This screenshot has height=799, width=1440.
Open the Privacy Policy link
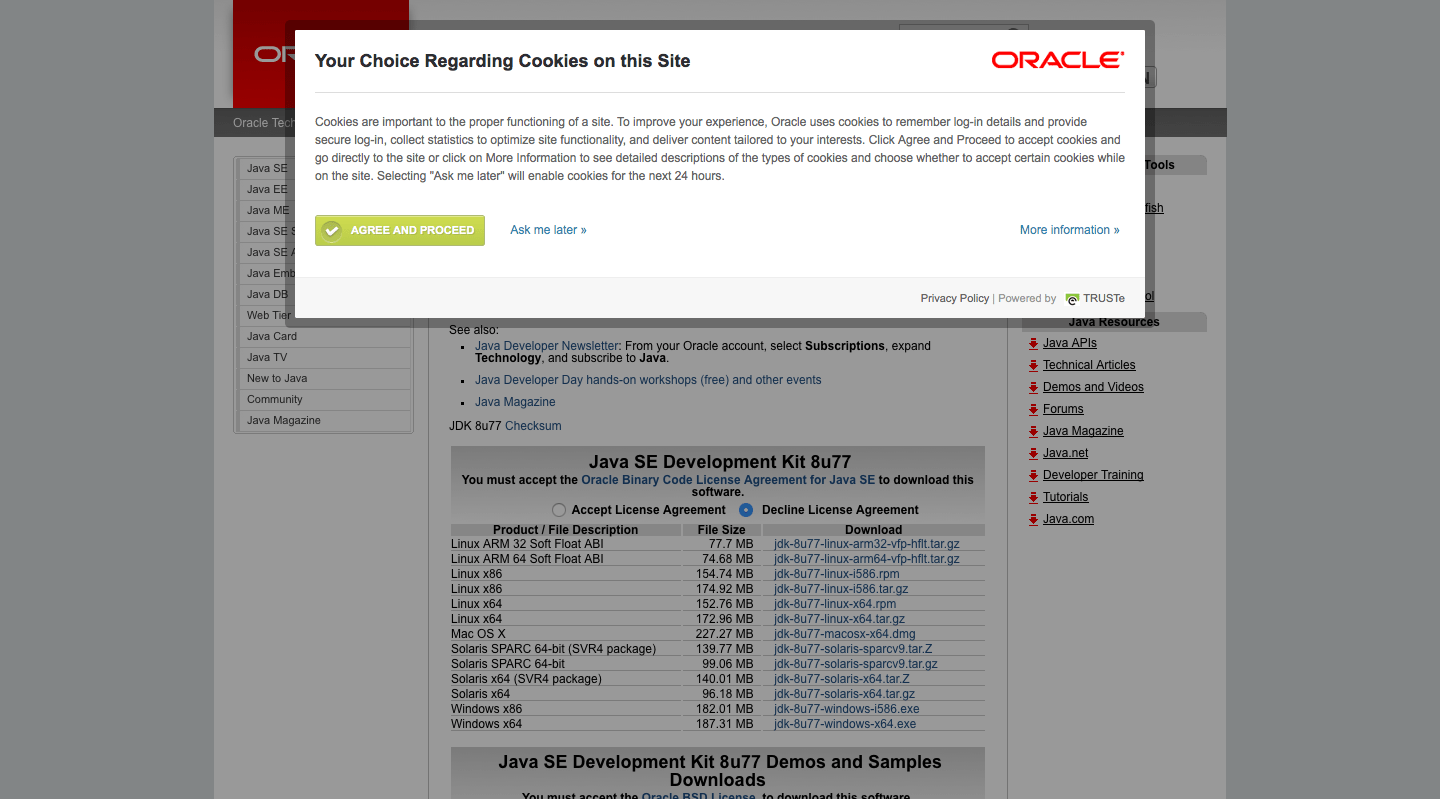pyautogui.click(x=955, y=298)
